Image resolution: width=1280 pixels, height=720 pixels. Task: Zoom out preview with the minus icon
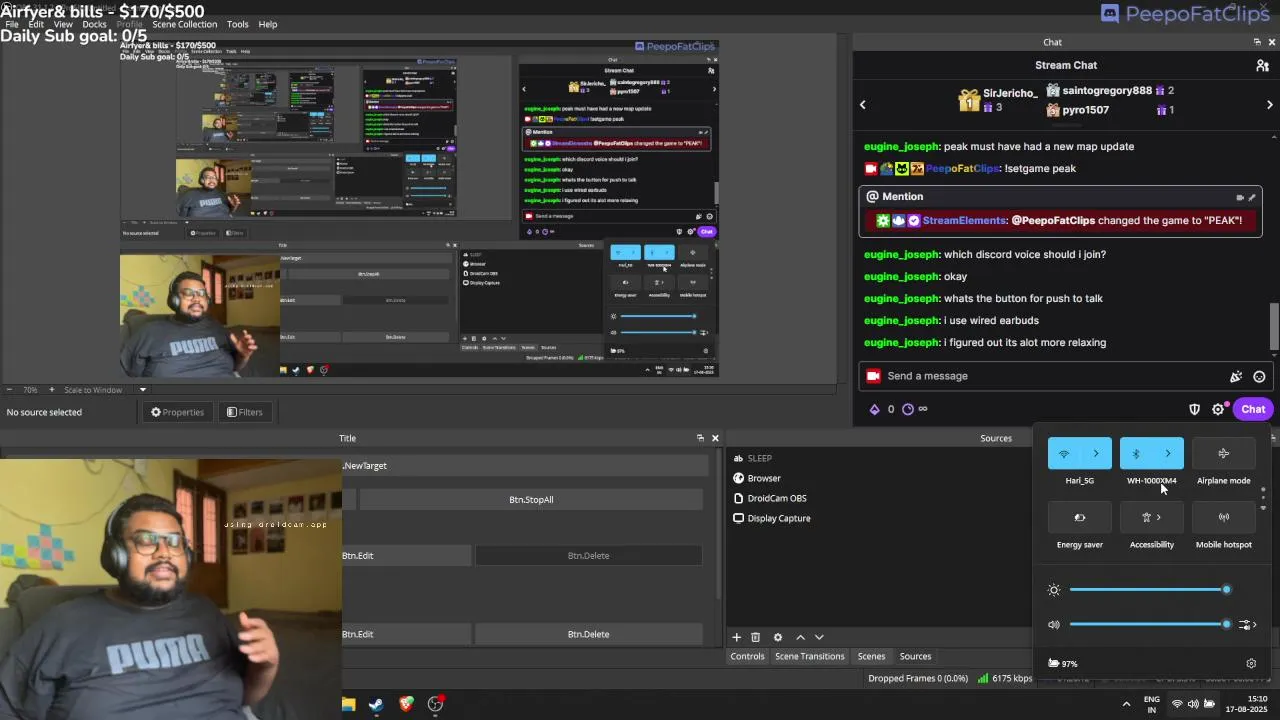pyautogui.click(x=9, y=390)
